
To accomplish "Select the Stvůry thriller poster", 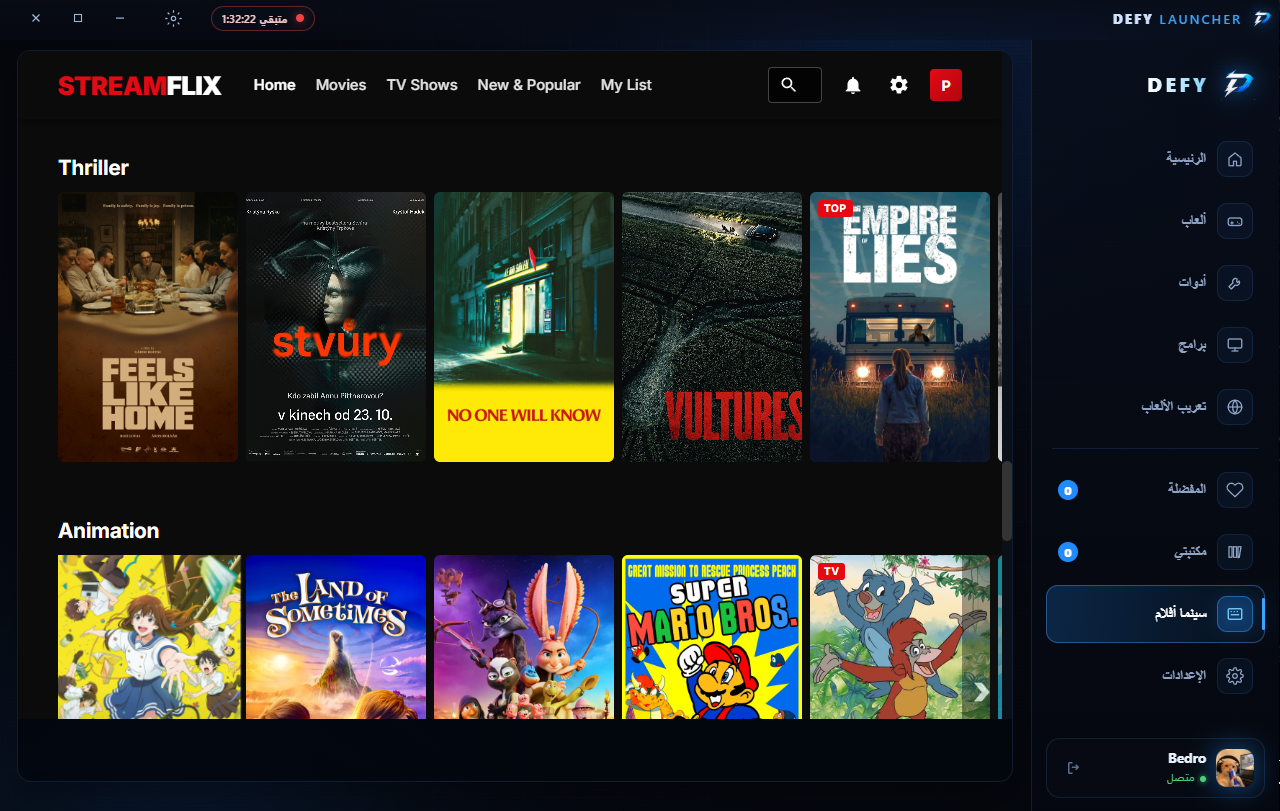I will coord(336,327).
